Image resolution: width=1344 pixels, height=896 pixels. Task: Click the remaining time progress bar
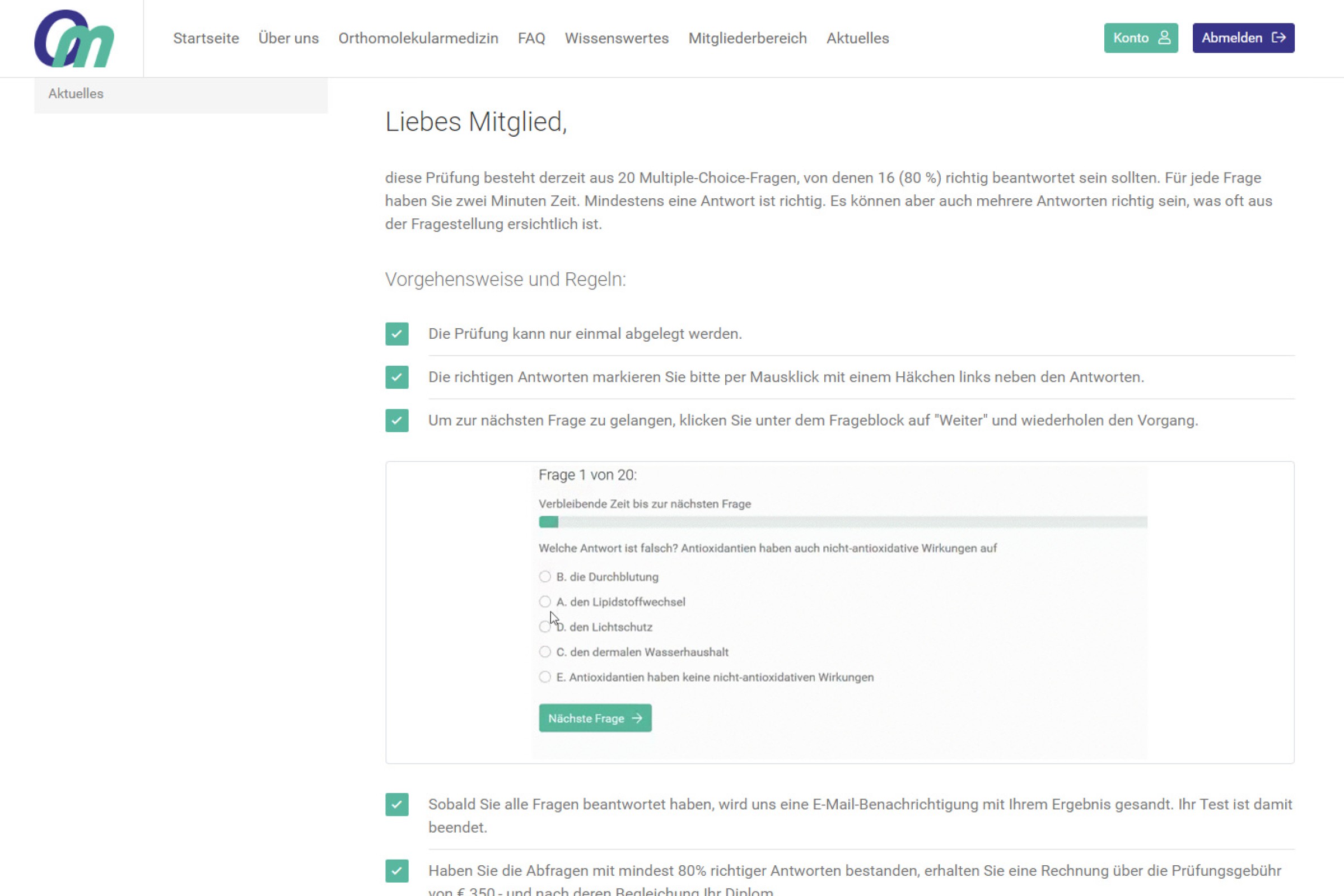843,522
